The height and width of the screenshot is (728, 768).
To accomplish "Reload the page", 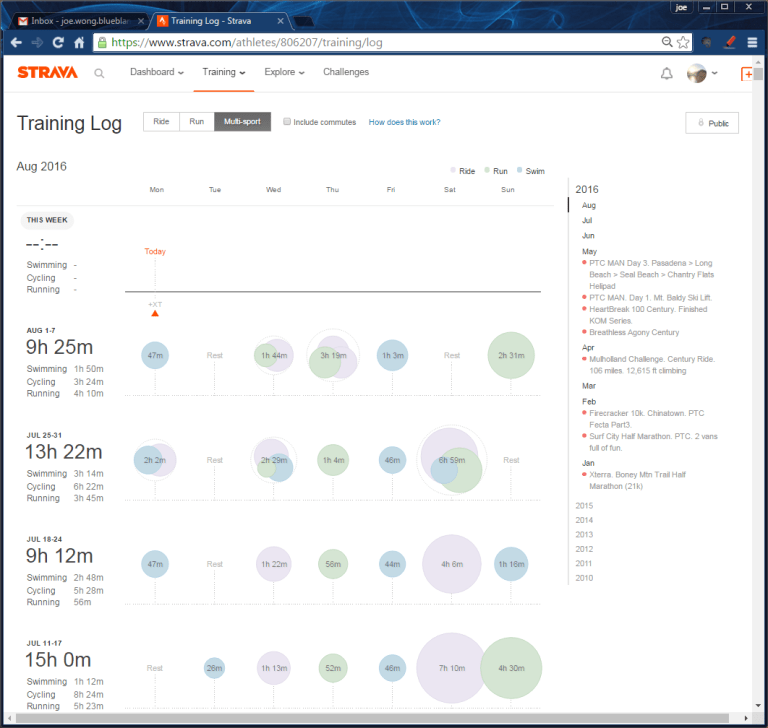I will (x=58, y=43).
